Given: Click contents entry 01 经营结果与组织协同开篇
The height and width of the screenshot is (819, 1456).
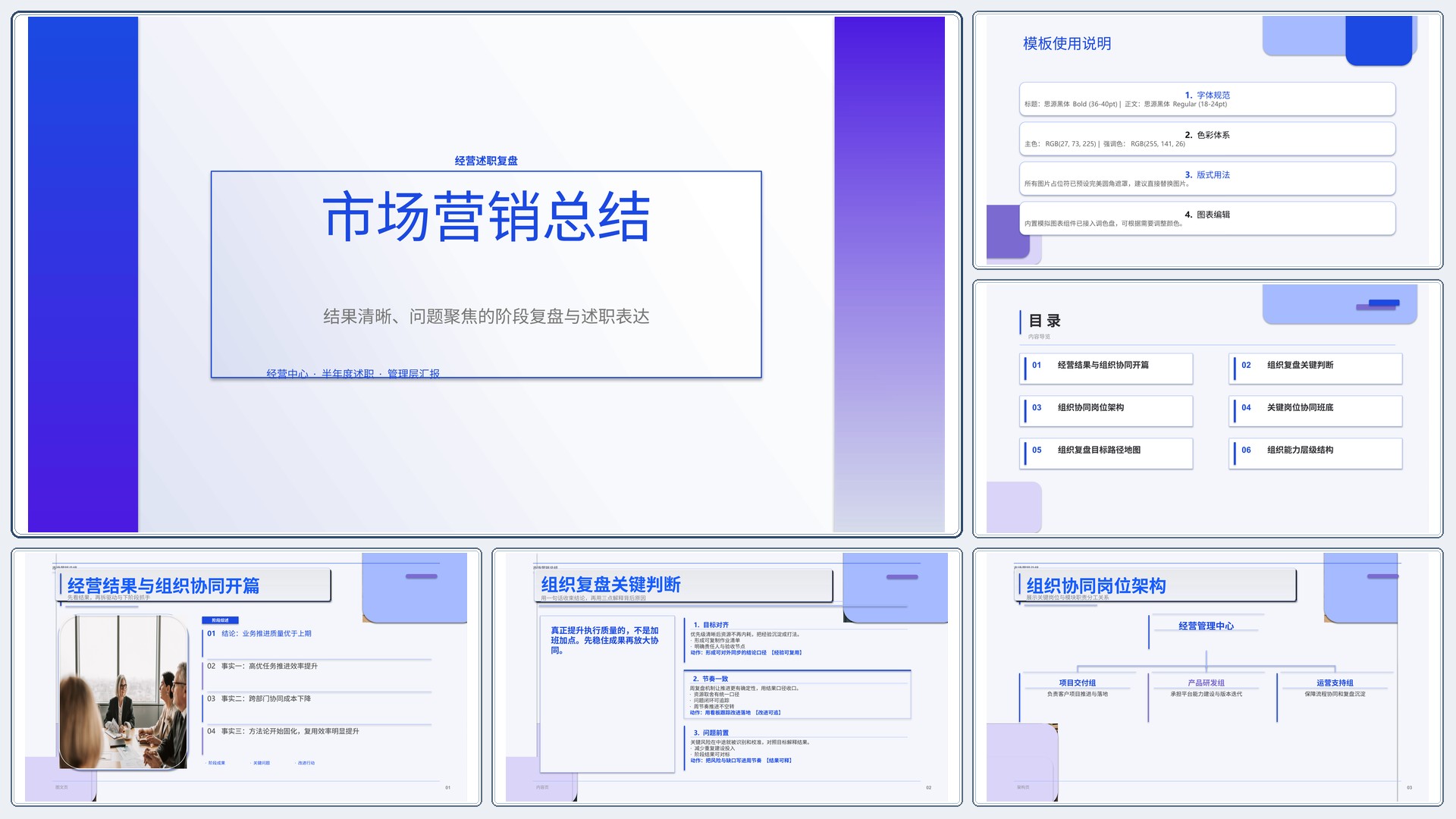Looking at the screenshot, I should point(1107,368).
